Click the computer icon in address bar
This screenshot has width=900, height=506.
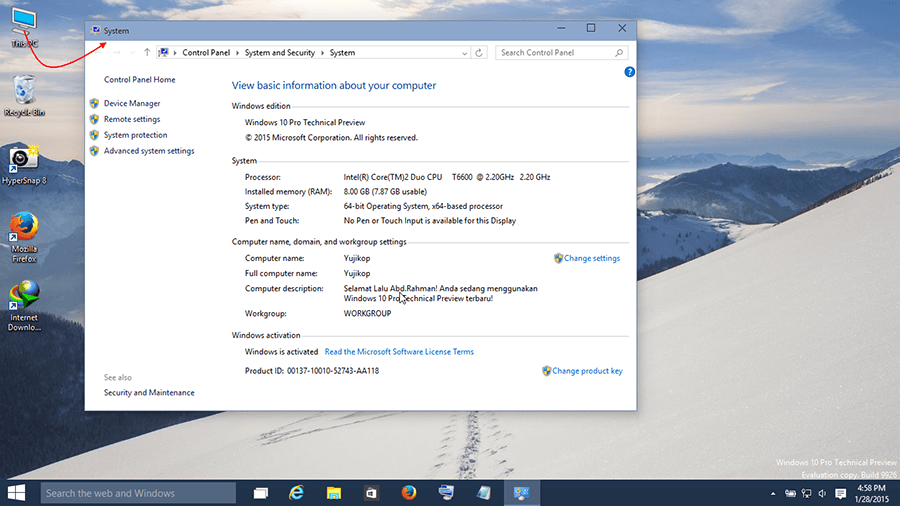pos(164,52)
